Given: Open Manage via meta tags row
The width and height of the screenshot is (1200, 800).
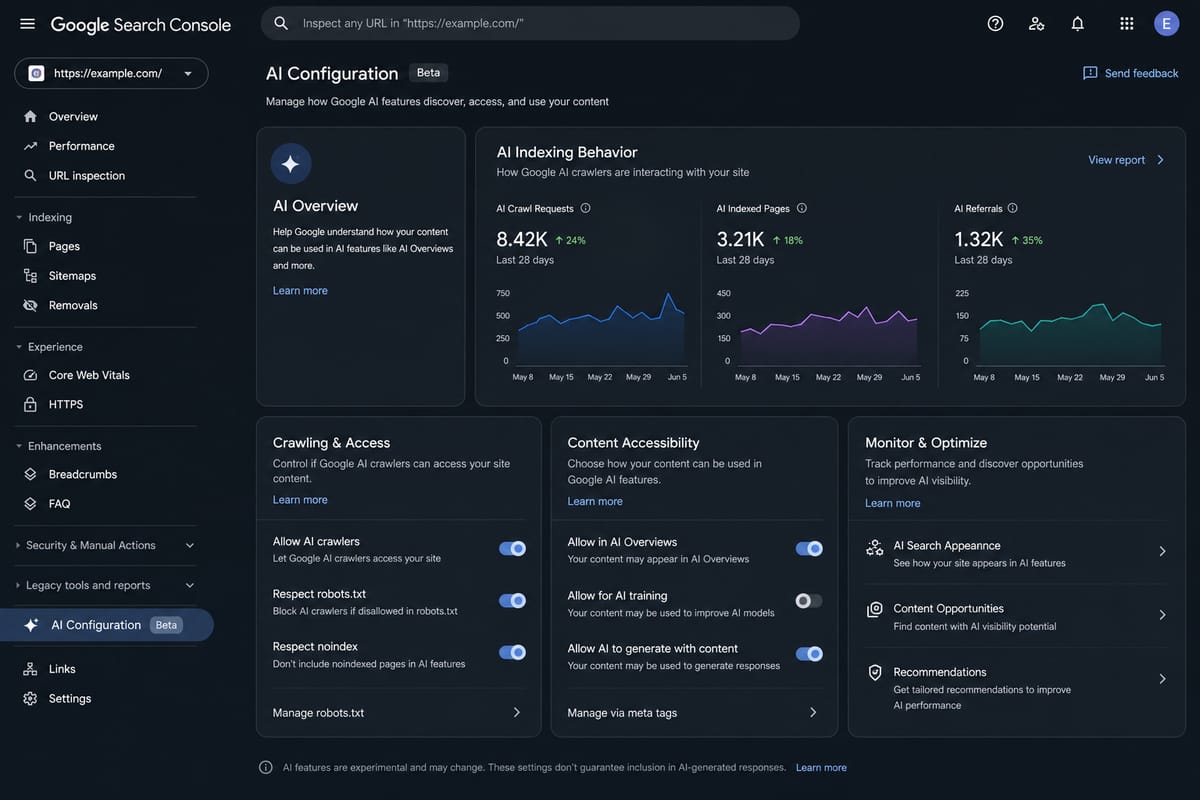Looking at the screenshot, I should point(693,713).
